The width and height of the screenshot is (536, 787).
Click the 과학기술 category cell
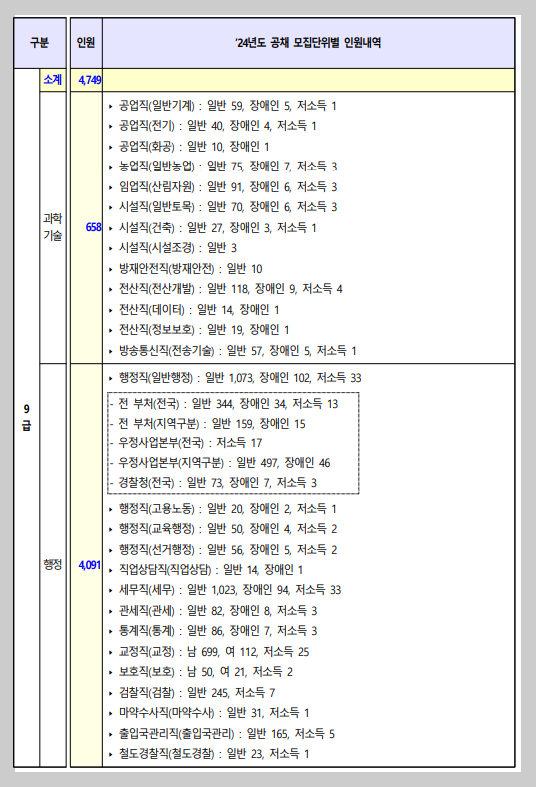click(53, 227)
